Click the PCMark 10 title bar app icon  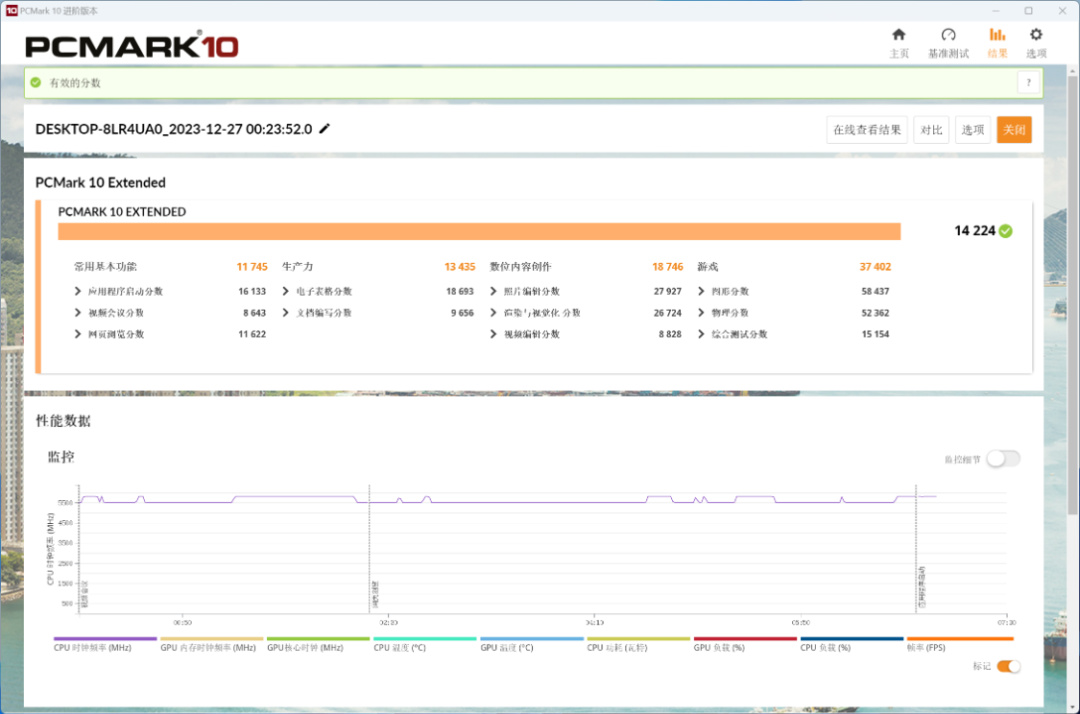pos(11,10)
